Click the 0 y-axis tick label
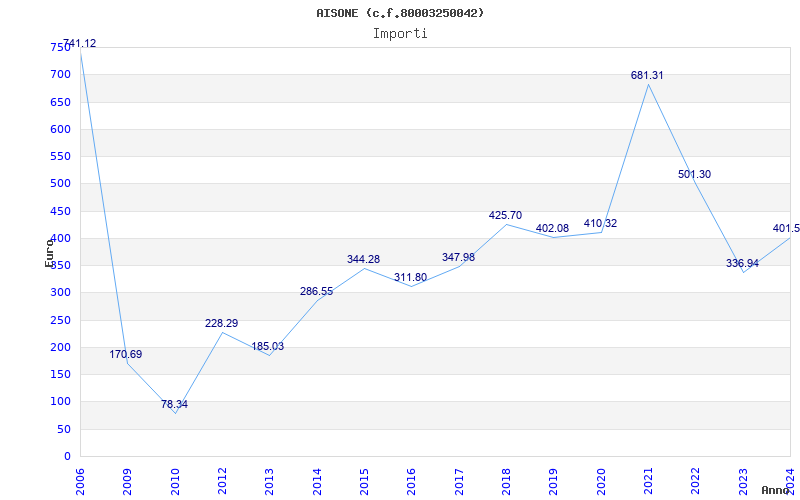 point(67,457)
